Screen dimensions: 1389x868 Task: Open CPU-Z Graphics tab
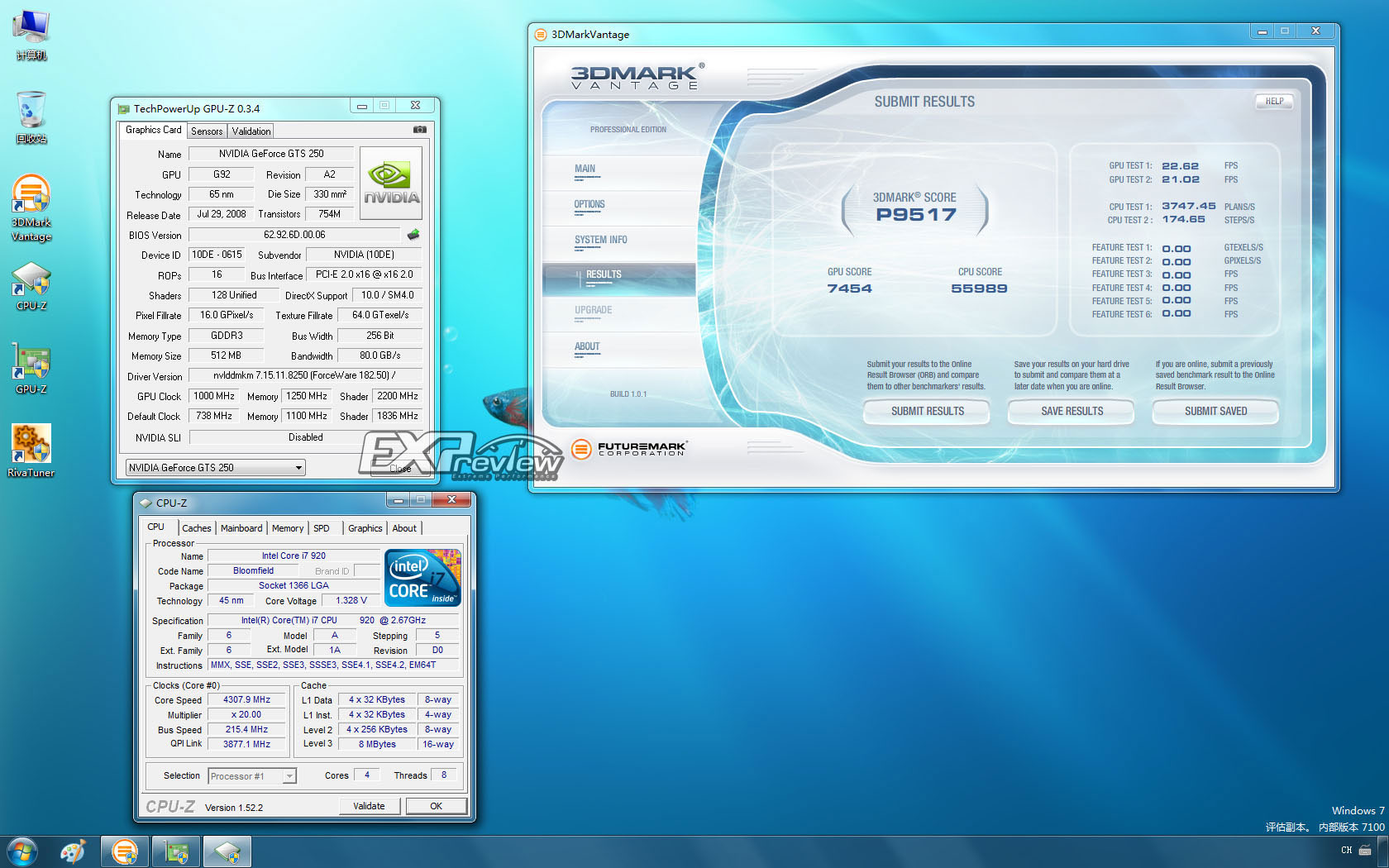tap(365, 528)
